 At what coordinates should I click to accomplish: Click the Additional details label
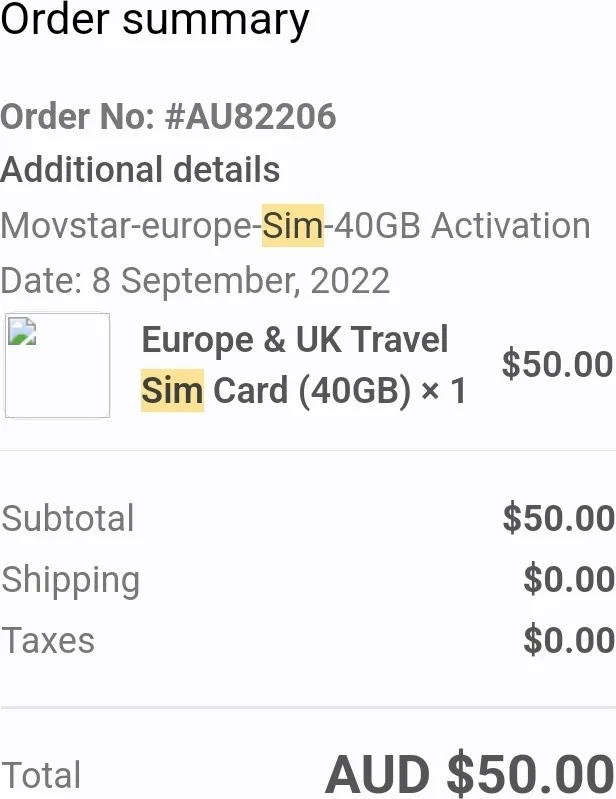tap(140, 170)
